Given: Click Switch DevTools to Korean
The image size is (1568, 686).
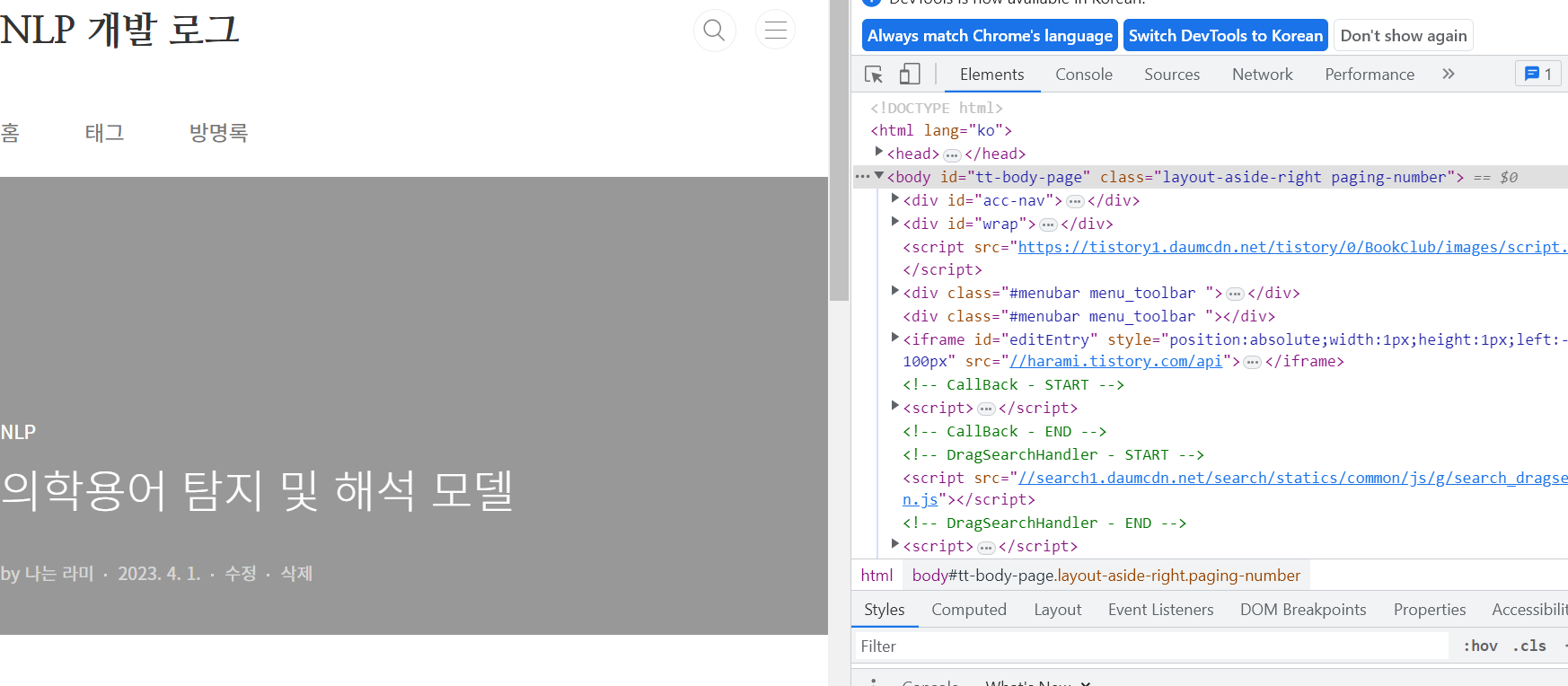Looking at the screenshot, I should [1226, 36].
